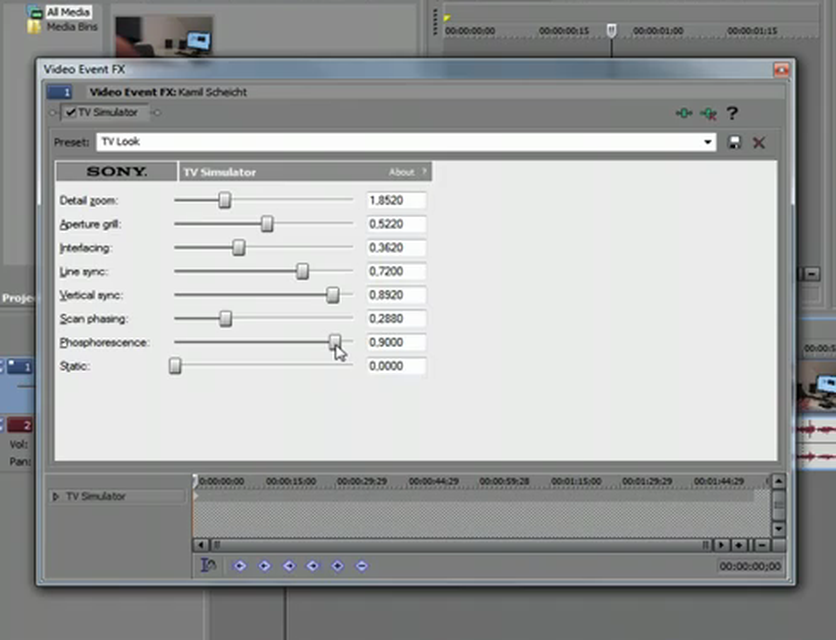The width and height of the screenshot is (836, 640).
Task: Open the Preset dropdown arrow
Action: (x=708, y=143)
